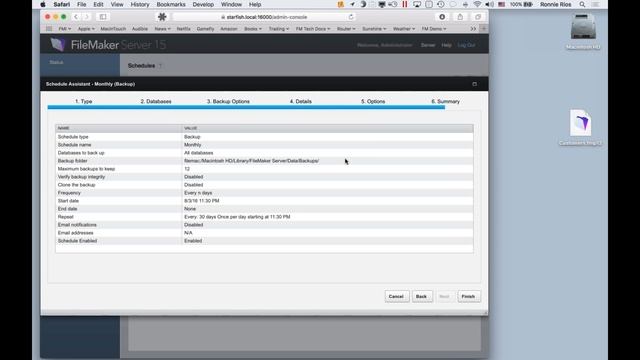Click the Log Out link

pyautogui.click(x=466, y=45)
